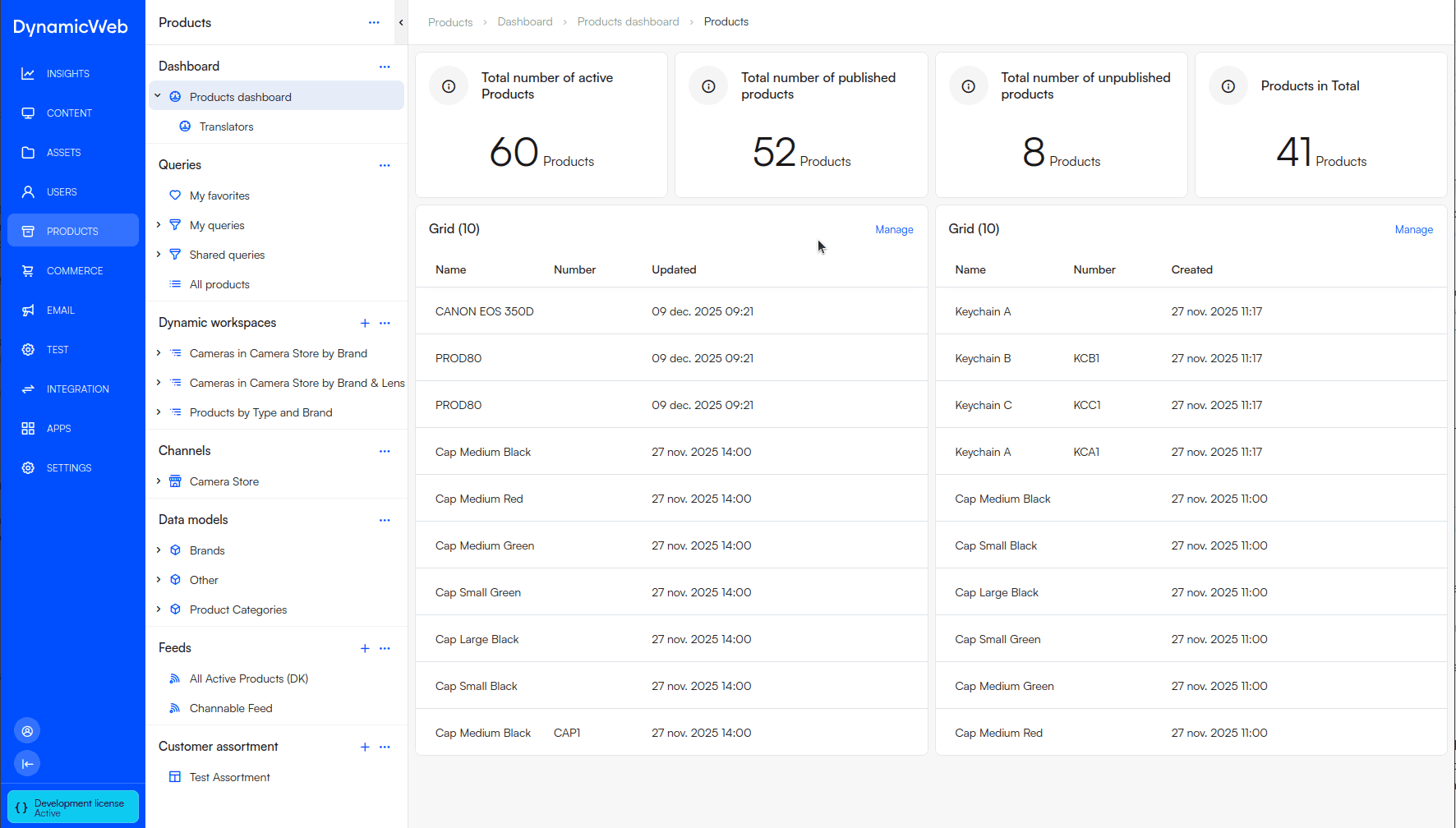
Task: Click the plus icon next to Feeds
Action: (365, 648)
